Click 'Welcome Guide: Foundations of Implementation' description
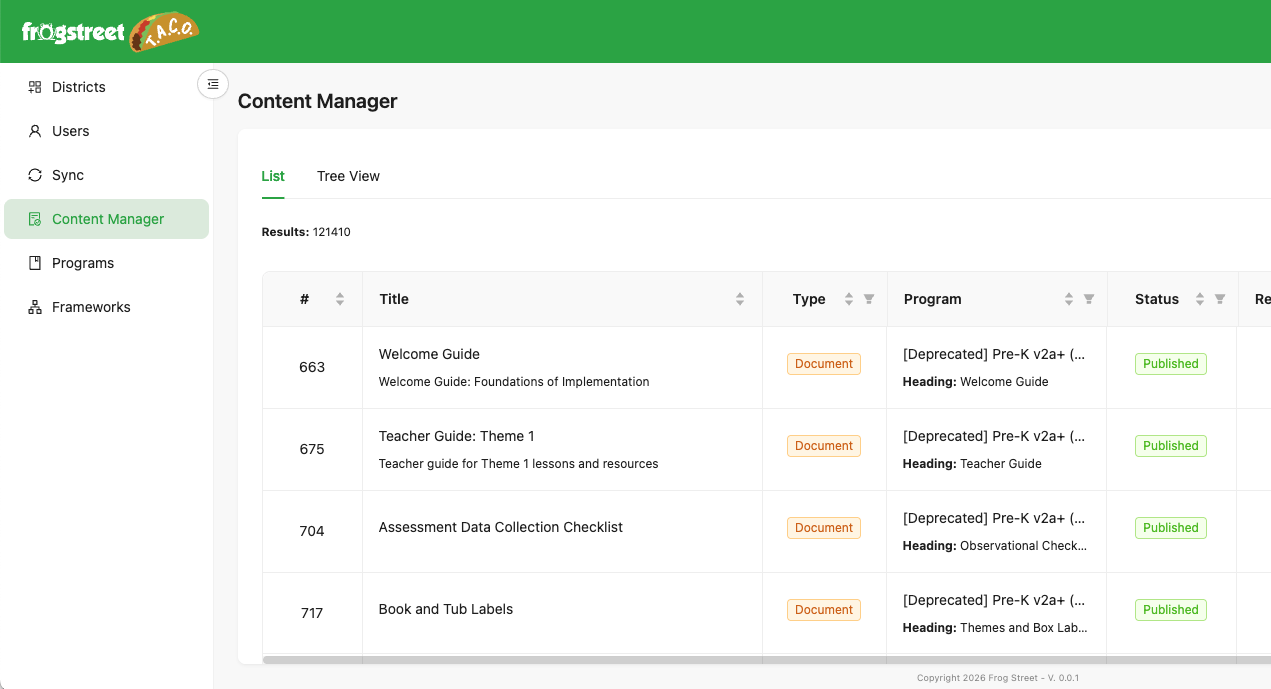The image size is (1271, 689). click(x=514, y=382)
